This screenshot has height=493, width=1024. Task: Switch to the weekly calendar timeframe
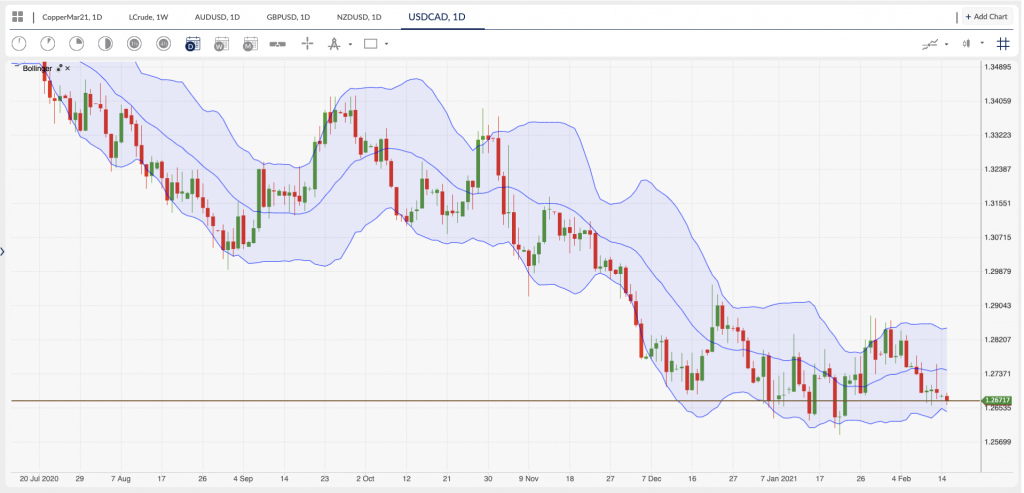tap(222, 44)
